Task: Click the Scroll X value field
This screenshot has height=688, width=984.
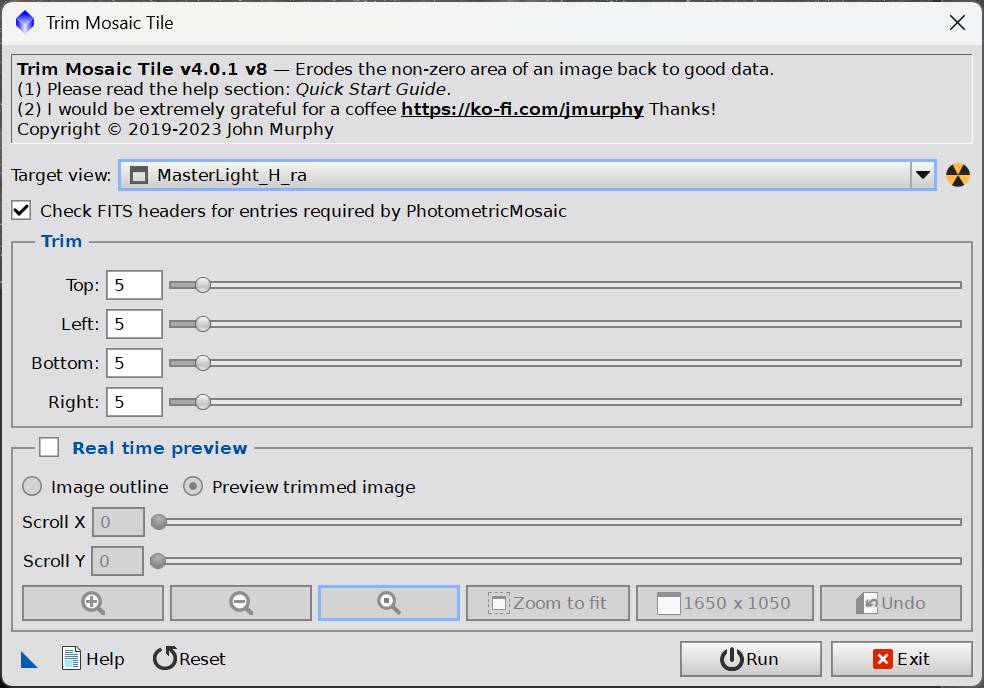Action: coord(119,522)
